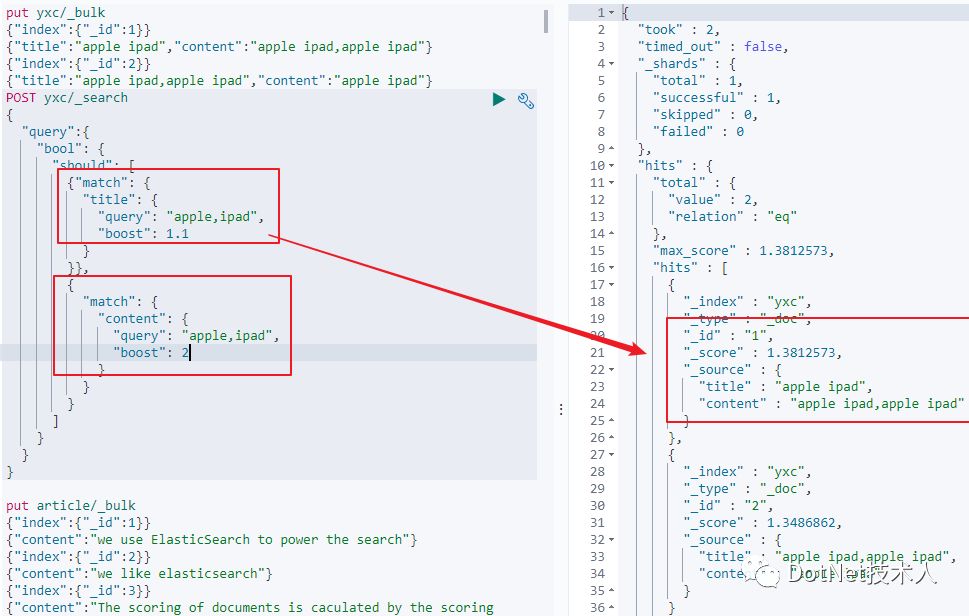969x616 pixels.
Task: Click the "timed_out" : false line
Action: point(713,47)
